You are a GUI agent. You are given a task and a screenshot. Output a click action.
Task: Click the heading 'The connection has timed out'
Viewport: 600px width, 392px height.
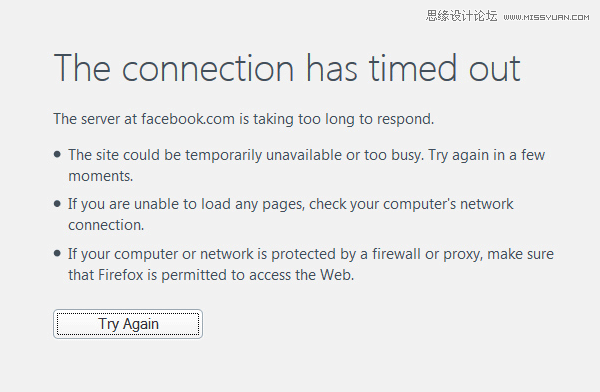click(x=287, y=69)
